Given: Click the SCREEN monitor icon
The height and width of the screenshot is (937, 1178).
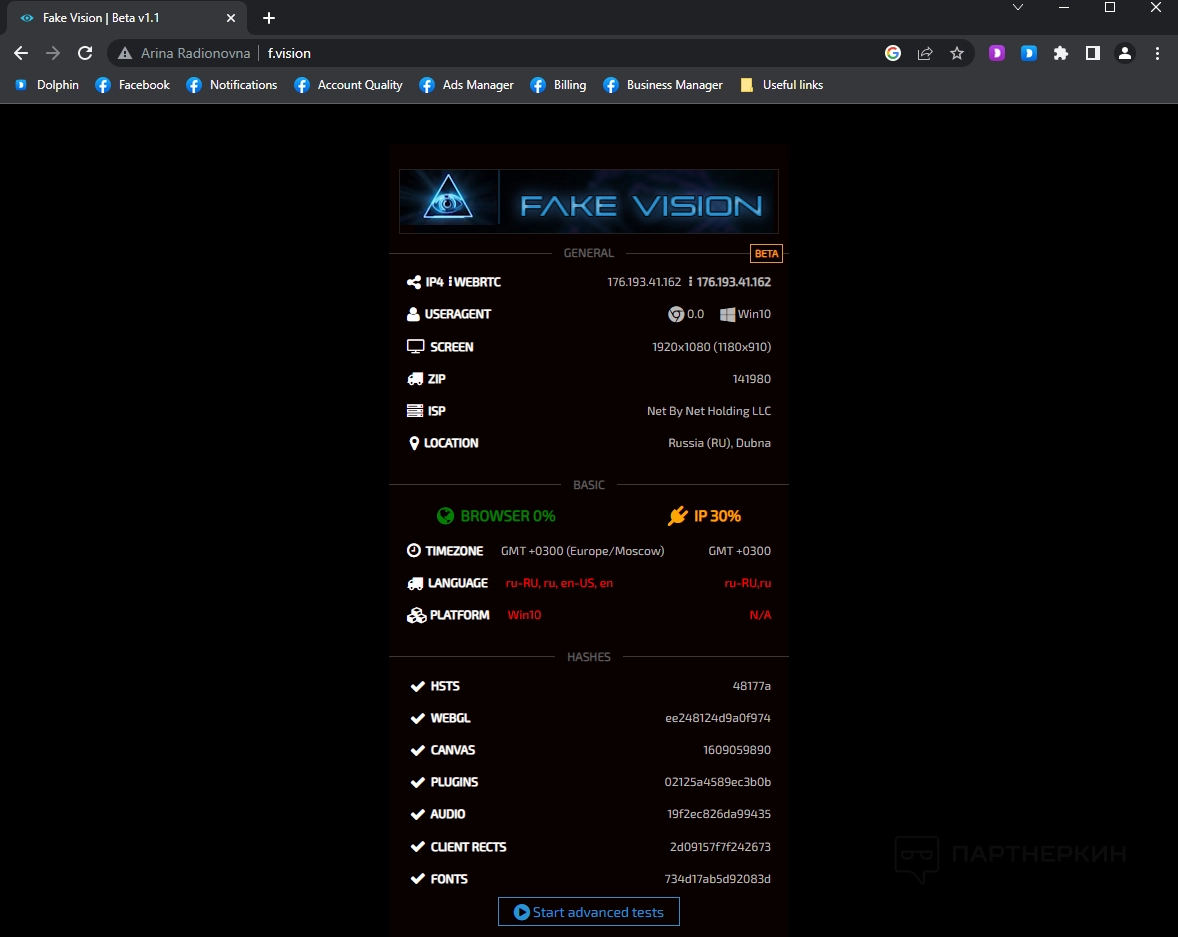Looking at the screenshot, I should (x=415, y=346).
